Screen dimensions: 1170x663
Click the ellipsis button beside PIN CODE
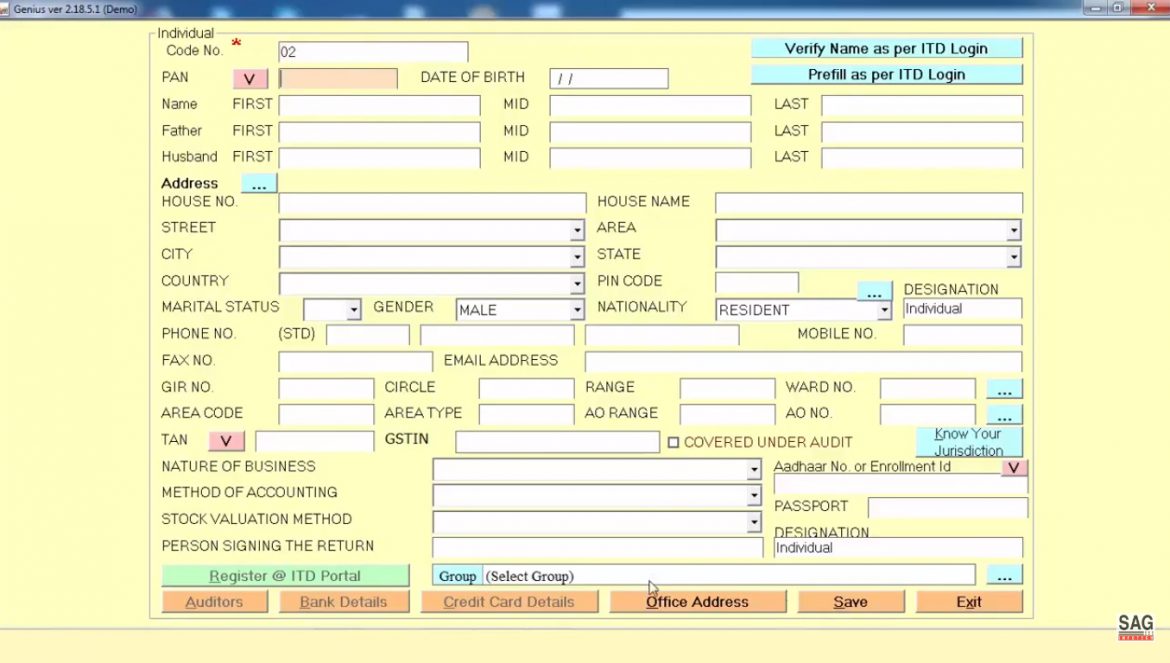(875, 291)
